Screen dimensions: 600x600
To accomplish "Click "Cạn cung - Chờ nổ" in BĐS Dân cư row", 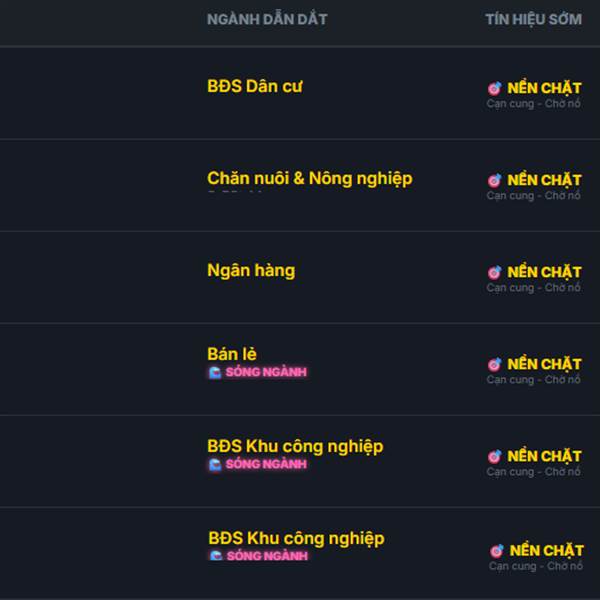I will (x=533, y=104).
